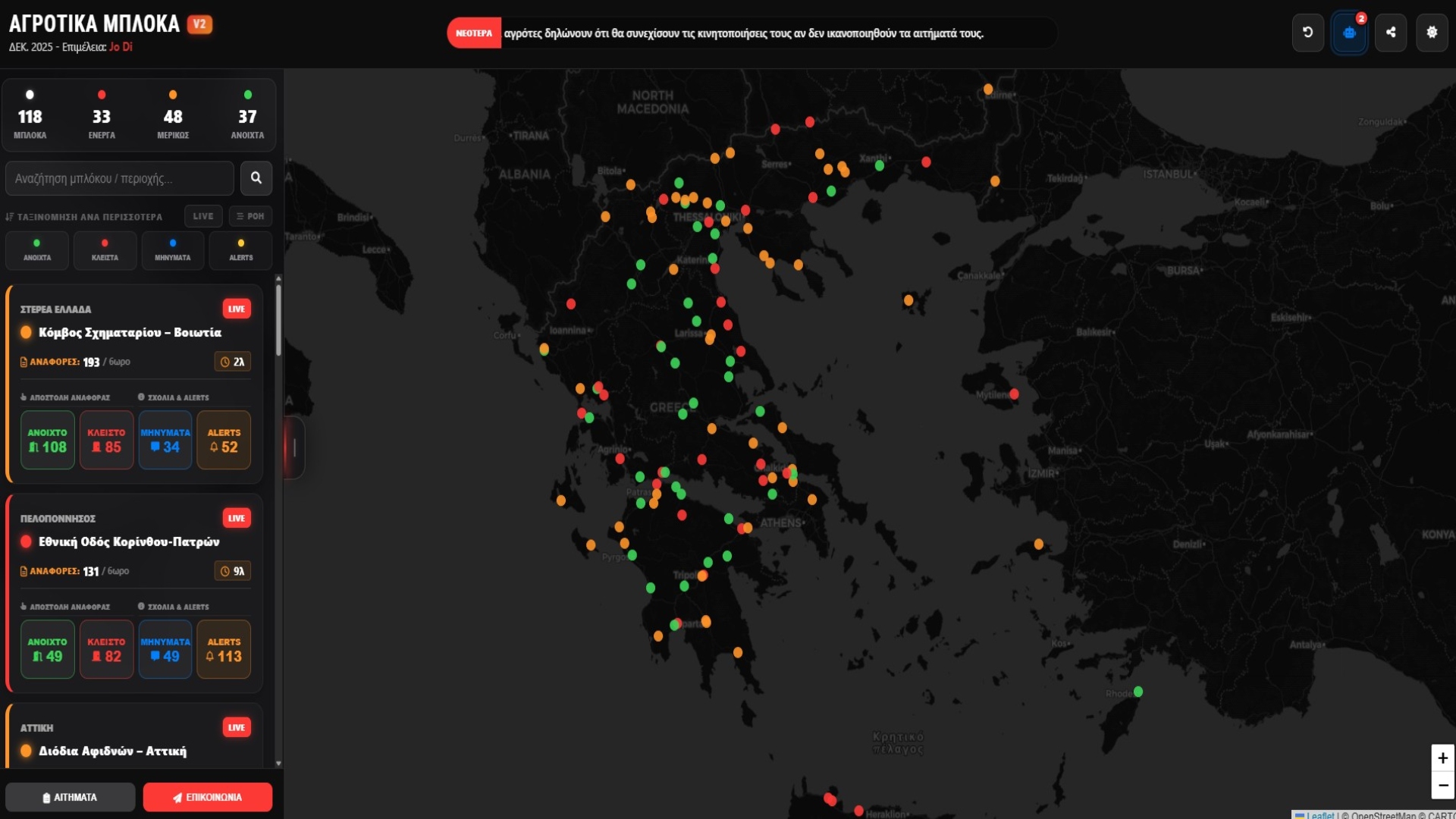Click the refresh icon in the header
The width and height of the screenshot is (1456, 819).
[x=1307, y=33]
